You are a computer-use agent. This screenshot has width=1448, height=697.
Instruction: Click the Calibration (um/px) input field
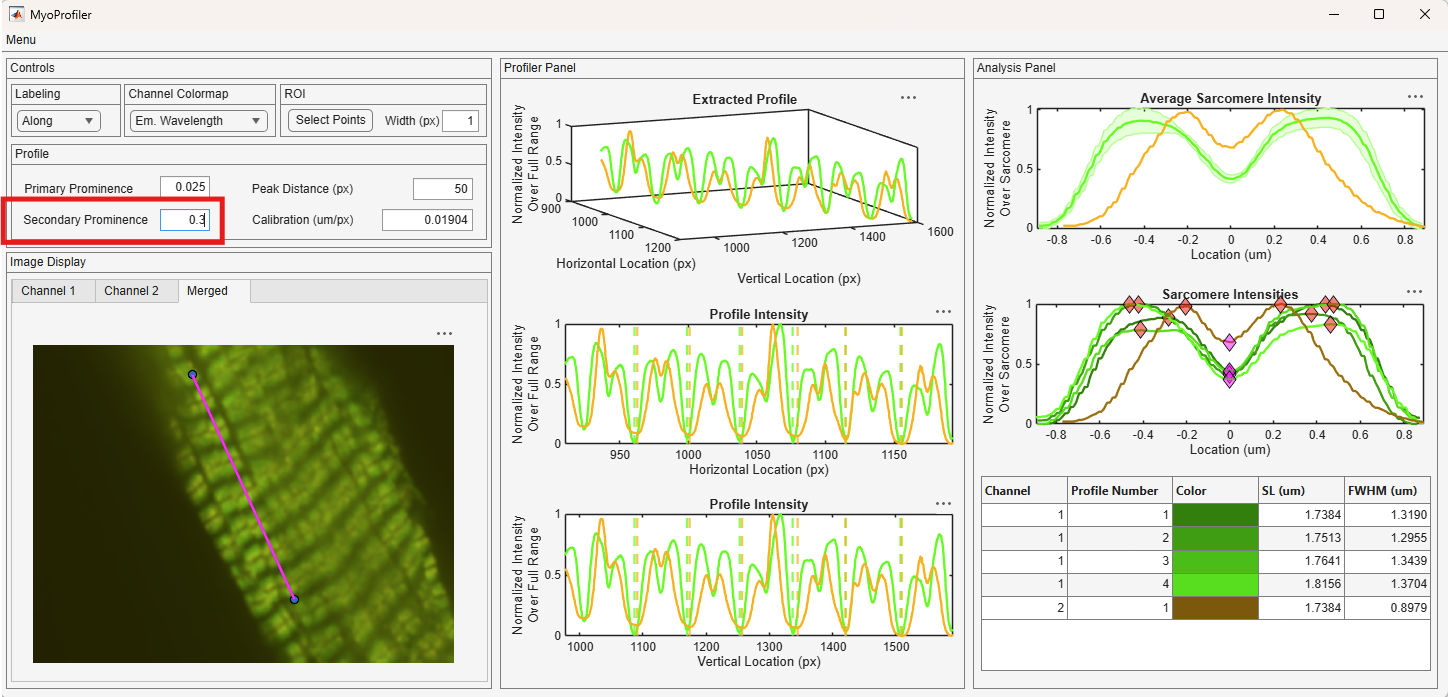pos(428,220)
